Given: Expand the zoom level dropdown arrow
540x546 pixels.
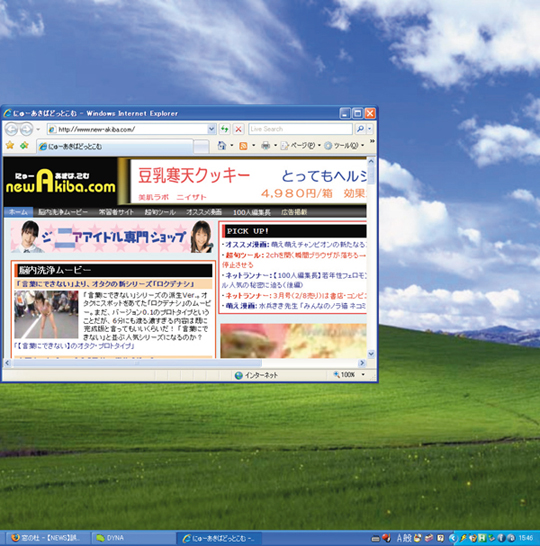Looking at the screenshot, I should (x=363, y=375).
